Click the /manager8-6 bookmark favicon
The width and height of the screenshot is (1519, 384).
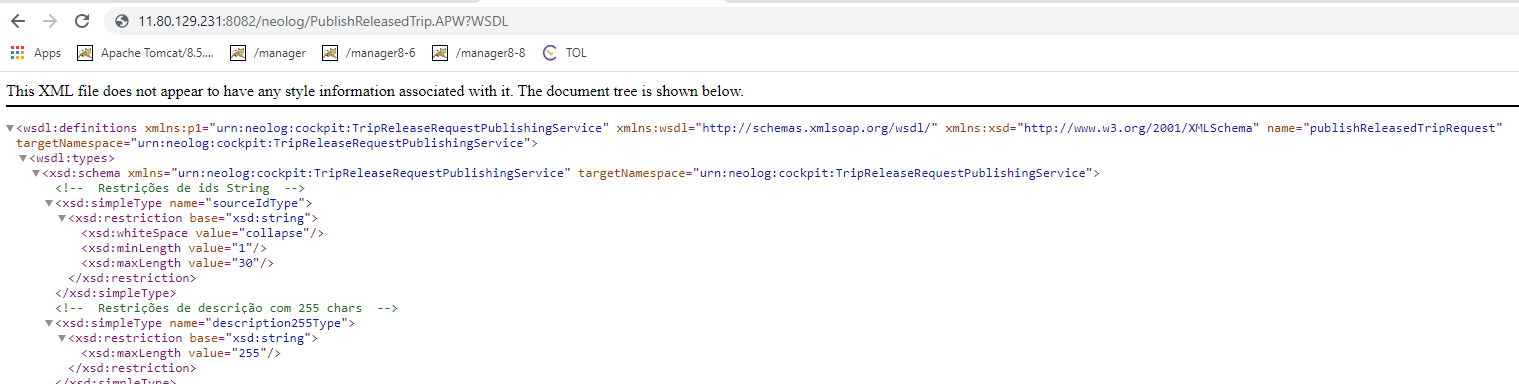[x=329, y=52]
